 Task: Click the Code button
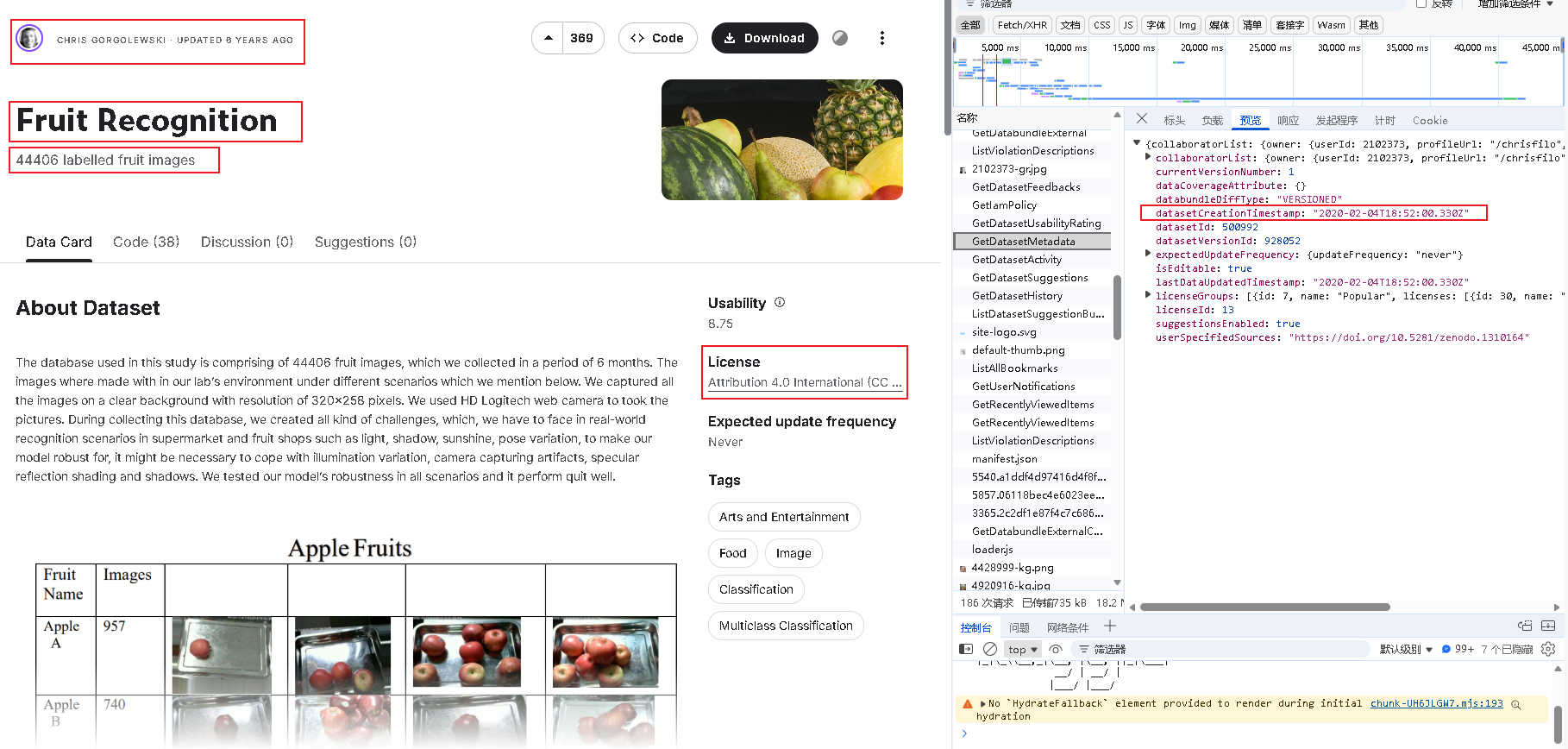pos(657,38)
